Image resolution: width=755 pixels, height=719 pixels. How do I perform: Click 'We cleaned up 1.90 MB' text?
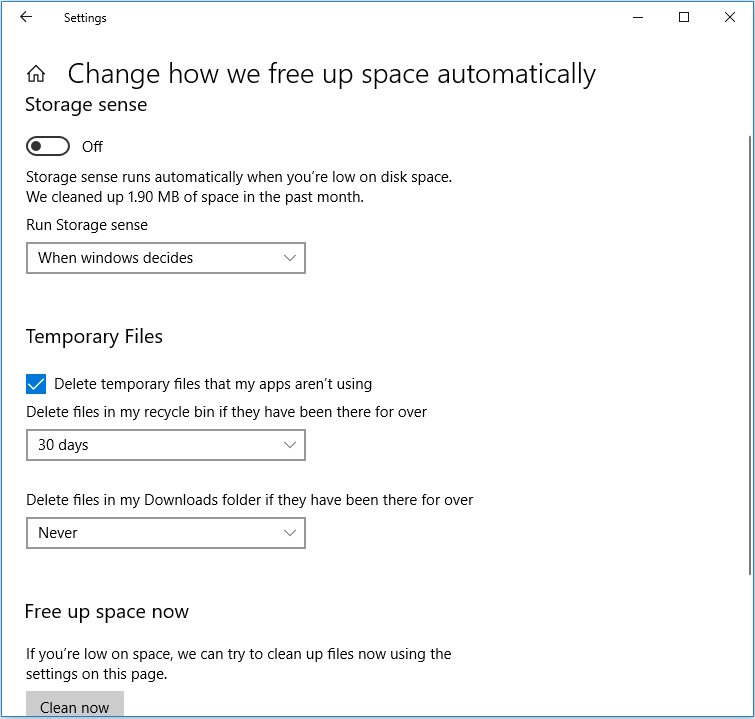point(195,197)
